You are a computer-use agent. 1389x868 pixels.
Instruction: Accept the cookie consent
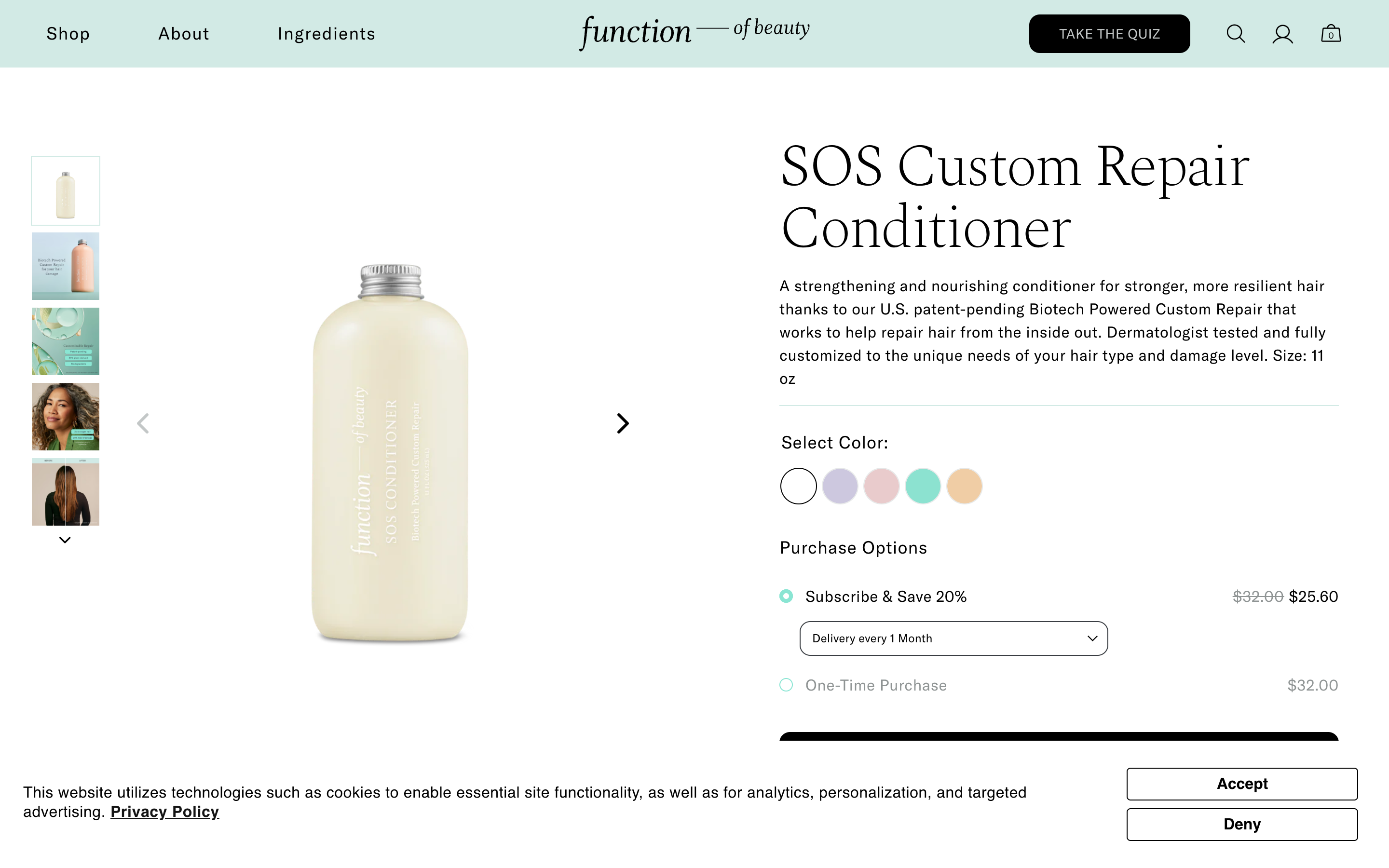(1241, 784)
